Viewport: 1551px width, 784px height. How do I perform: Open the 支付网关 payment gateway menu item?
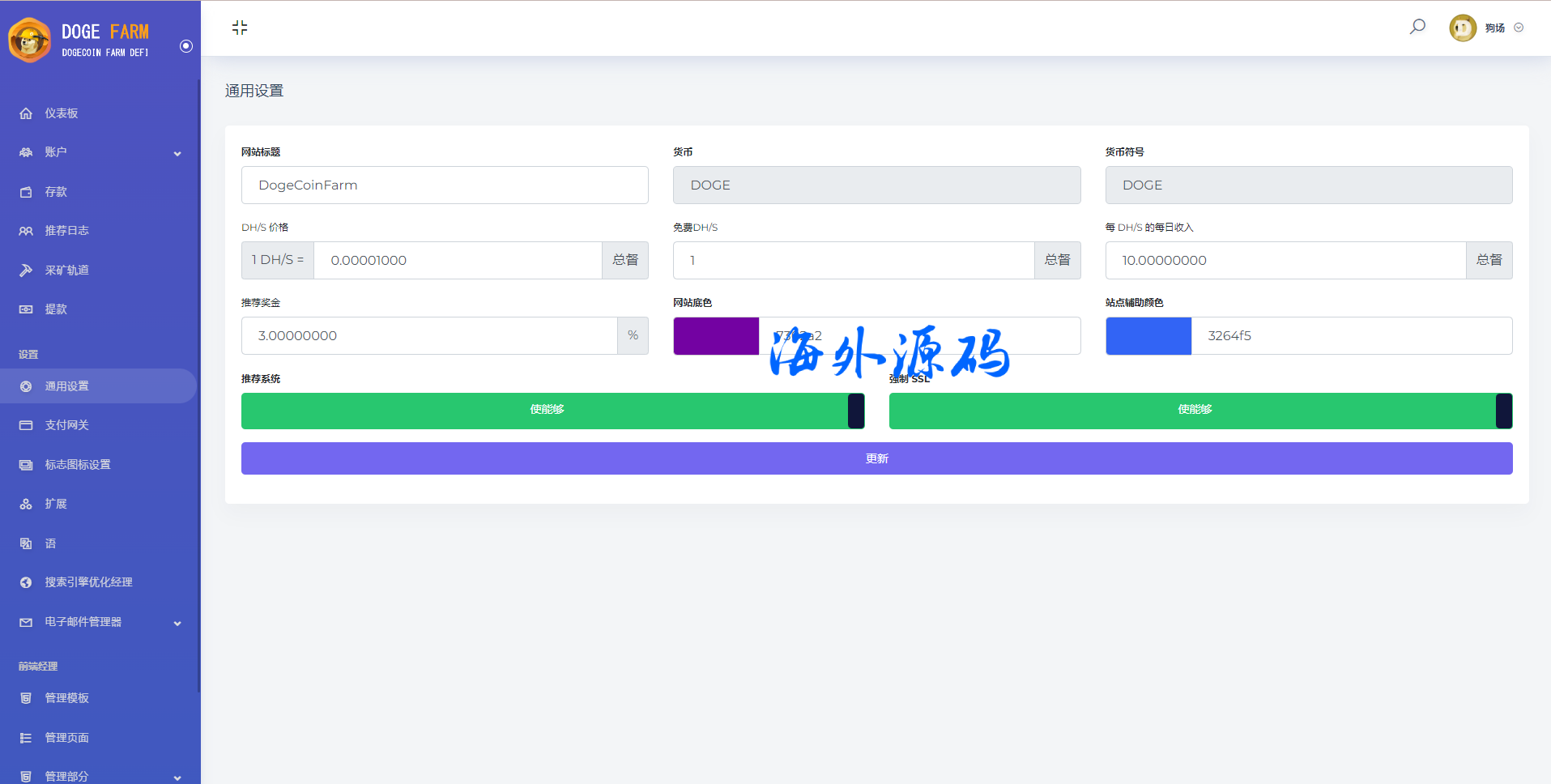coord(66,425)
